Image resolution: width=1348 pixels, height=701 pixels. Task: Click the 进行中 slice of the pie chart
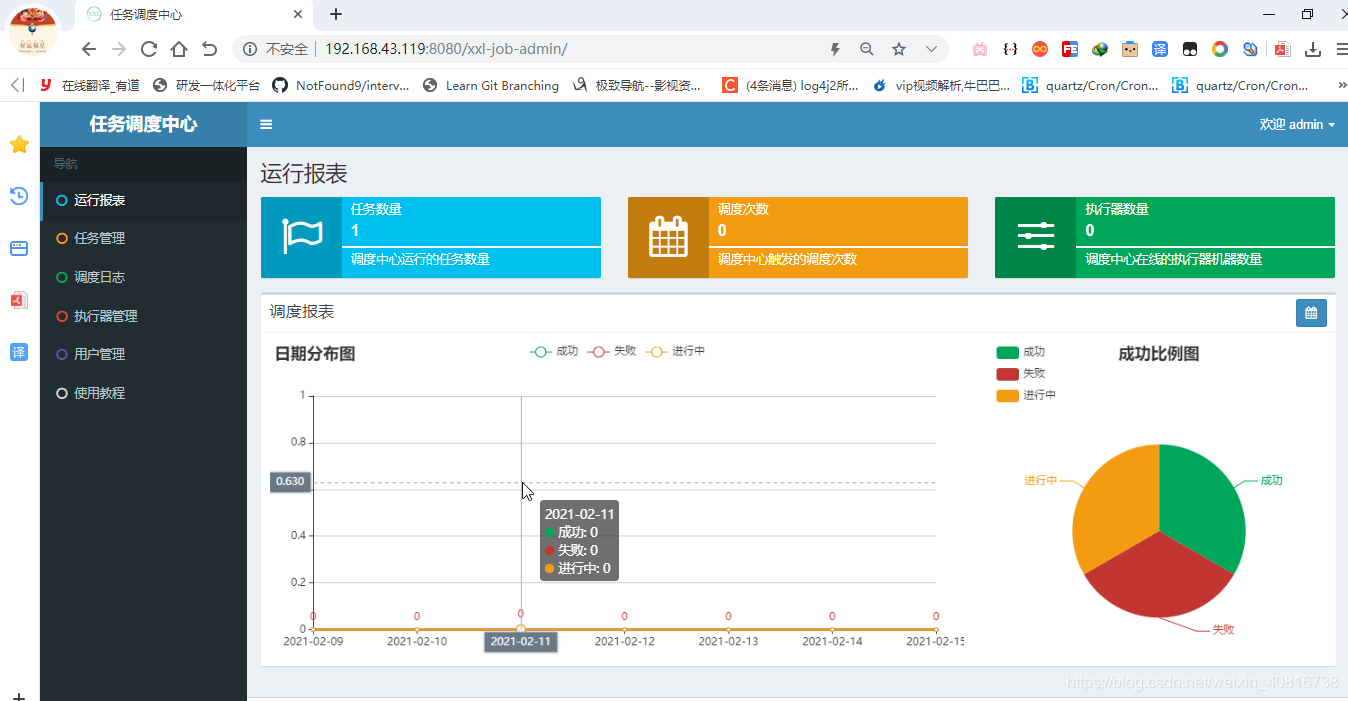click(x=1115, y=510)
